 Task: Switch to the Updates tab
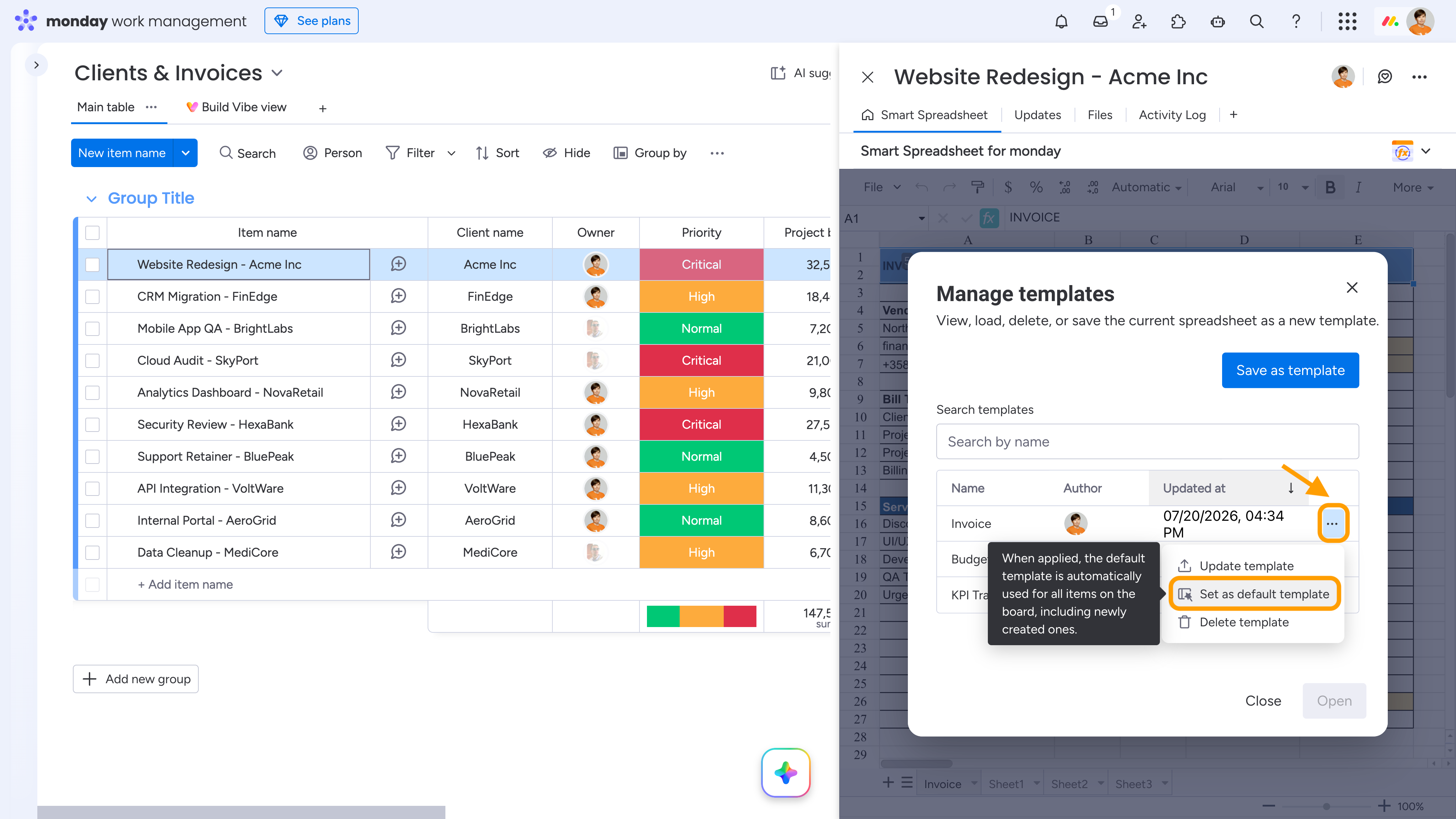[x=1037, y=115]
